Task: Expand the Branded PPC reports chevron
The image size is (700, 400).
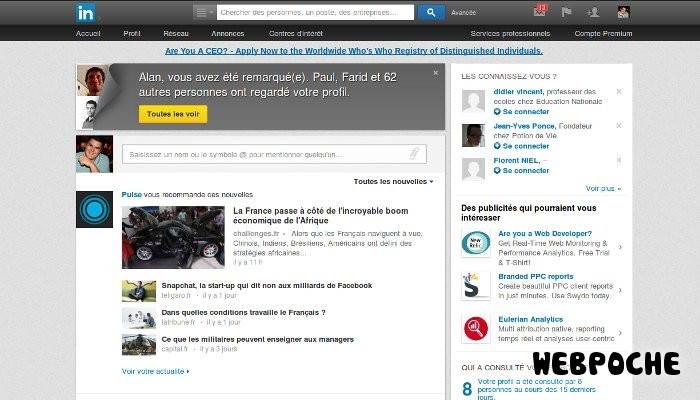Action: [x=621, y=290]
